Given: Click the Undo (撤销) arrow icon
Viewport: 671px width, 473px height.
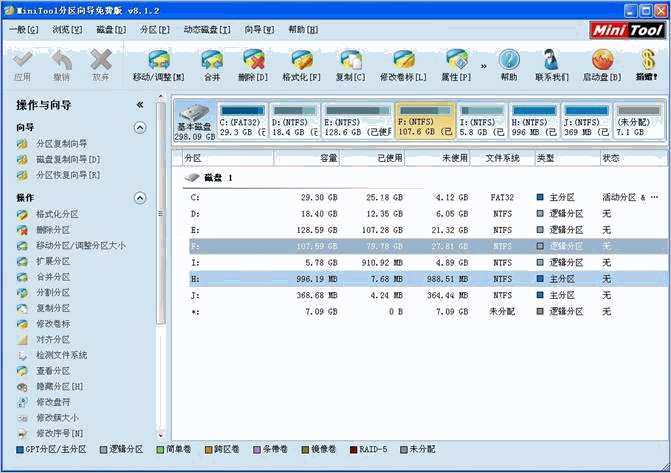Looking at the screenshot, I should coord(62,60).
